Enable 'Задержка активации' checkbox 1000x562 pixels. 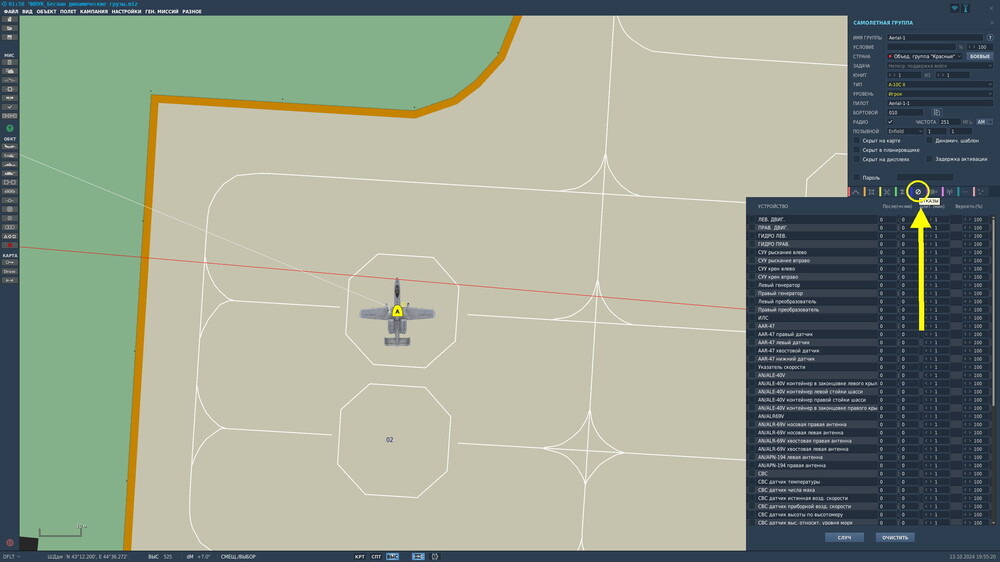tap(929, 159)
